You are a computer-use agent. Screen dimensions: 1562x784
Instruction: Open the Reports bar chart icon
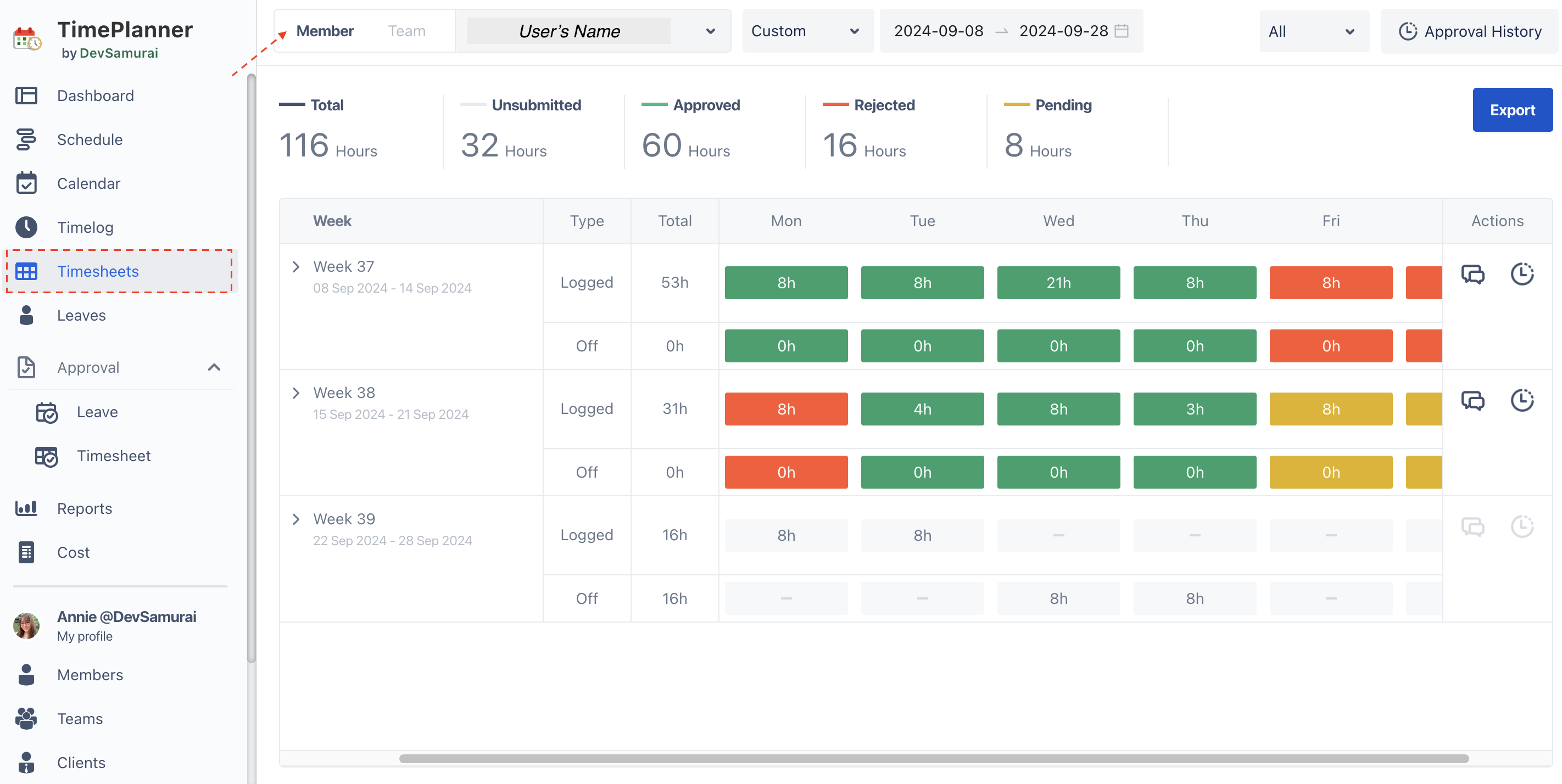click(x=26, y=508)
